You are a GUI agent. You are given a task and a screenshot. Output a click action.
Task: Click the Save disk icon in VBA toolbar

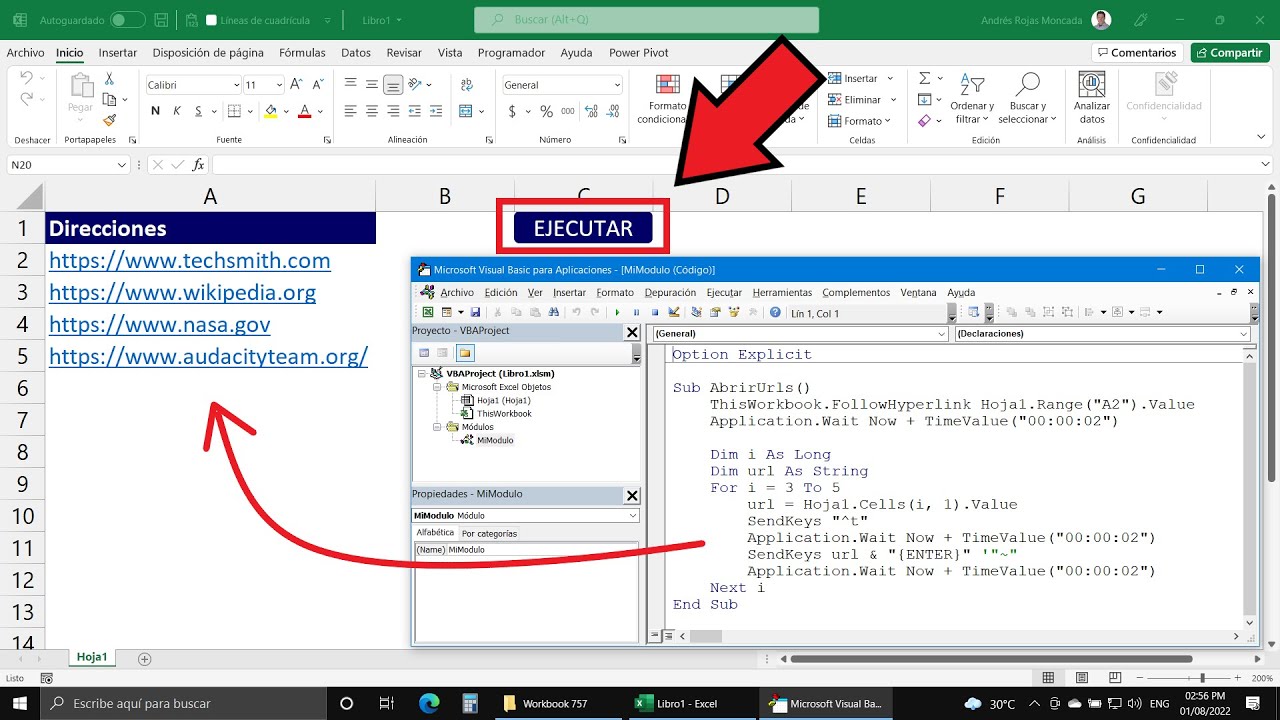point(475,312)
